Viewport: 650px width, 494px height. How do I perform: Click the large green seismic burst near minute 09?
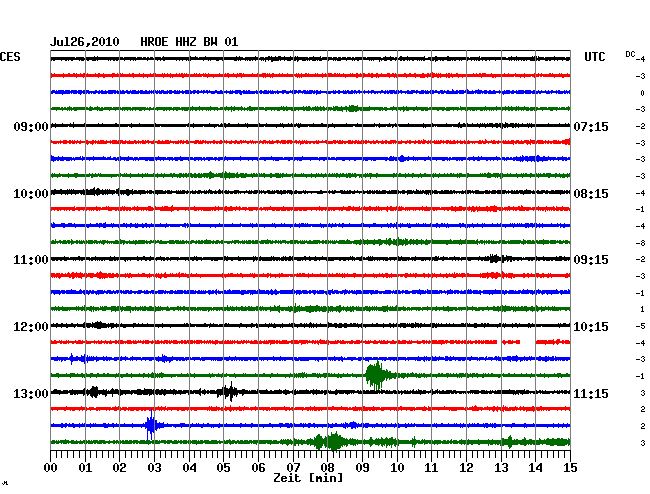tap(377, 375)
